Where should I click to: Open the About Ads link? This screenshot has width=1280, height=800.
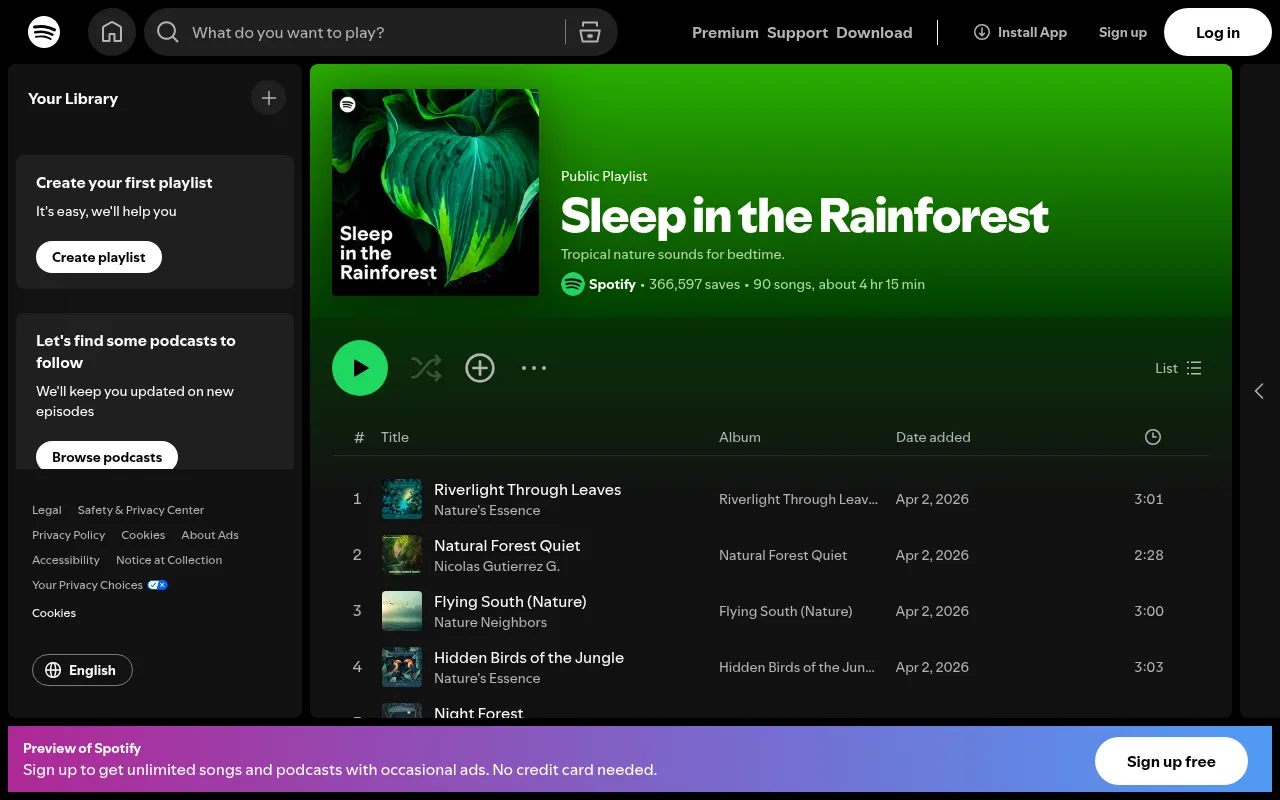(210, 535)
